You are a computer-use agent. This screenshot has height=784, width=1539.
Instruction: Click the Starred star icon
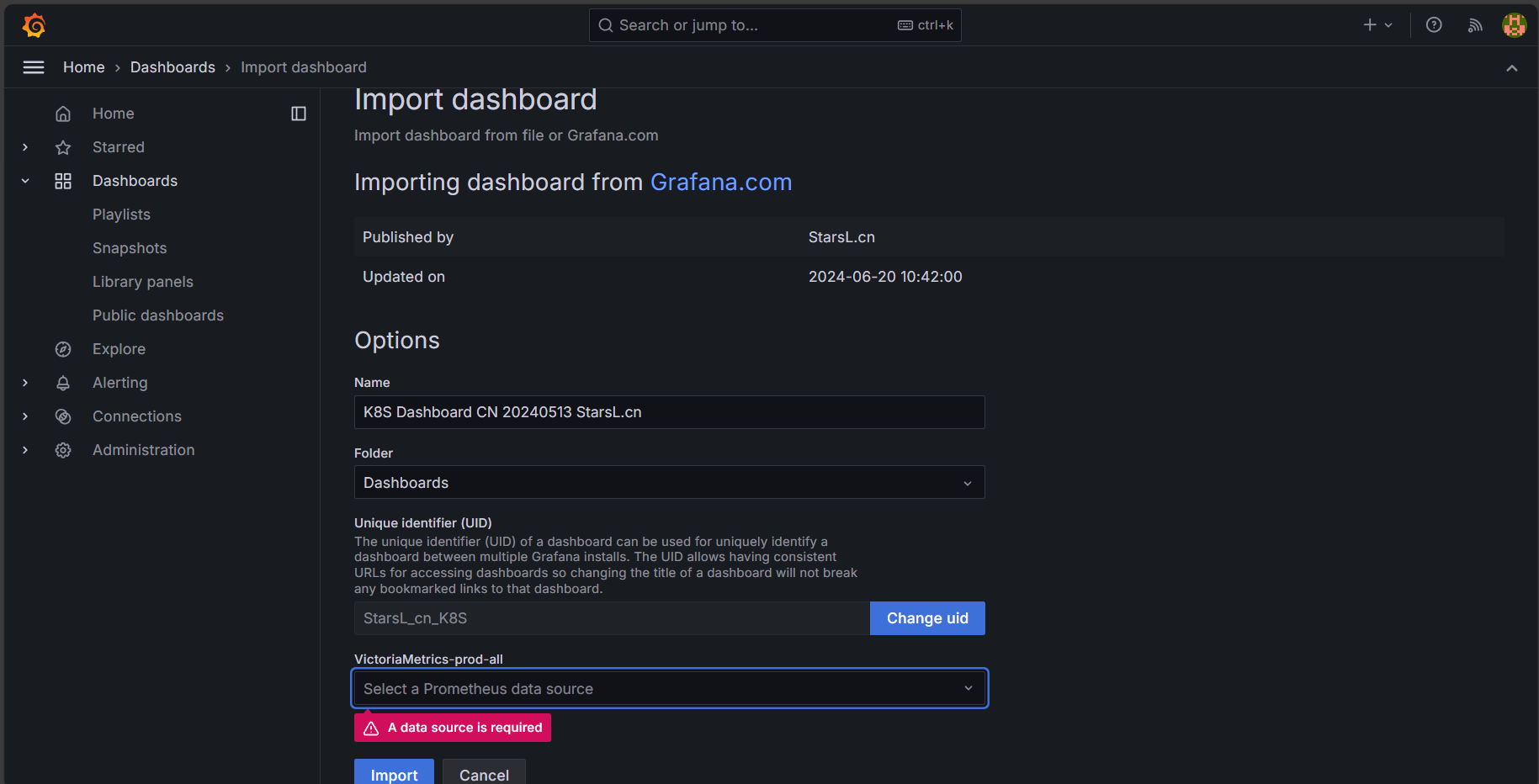tap(63, 147)
